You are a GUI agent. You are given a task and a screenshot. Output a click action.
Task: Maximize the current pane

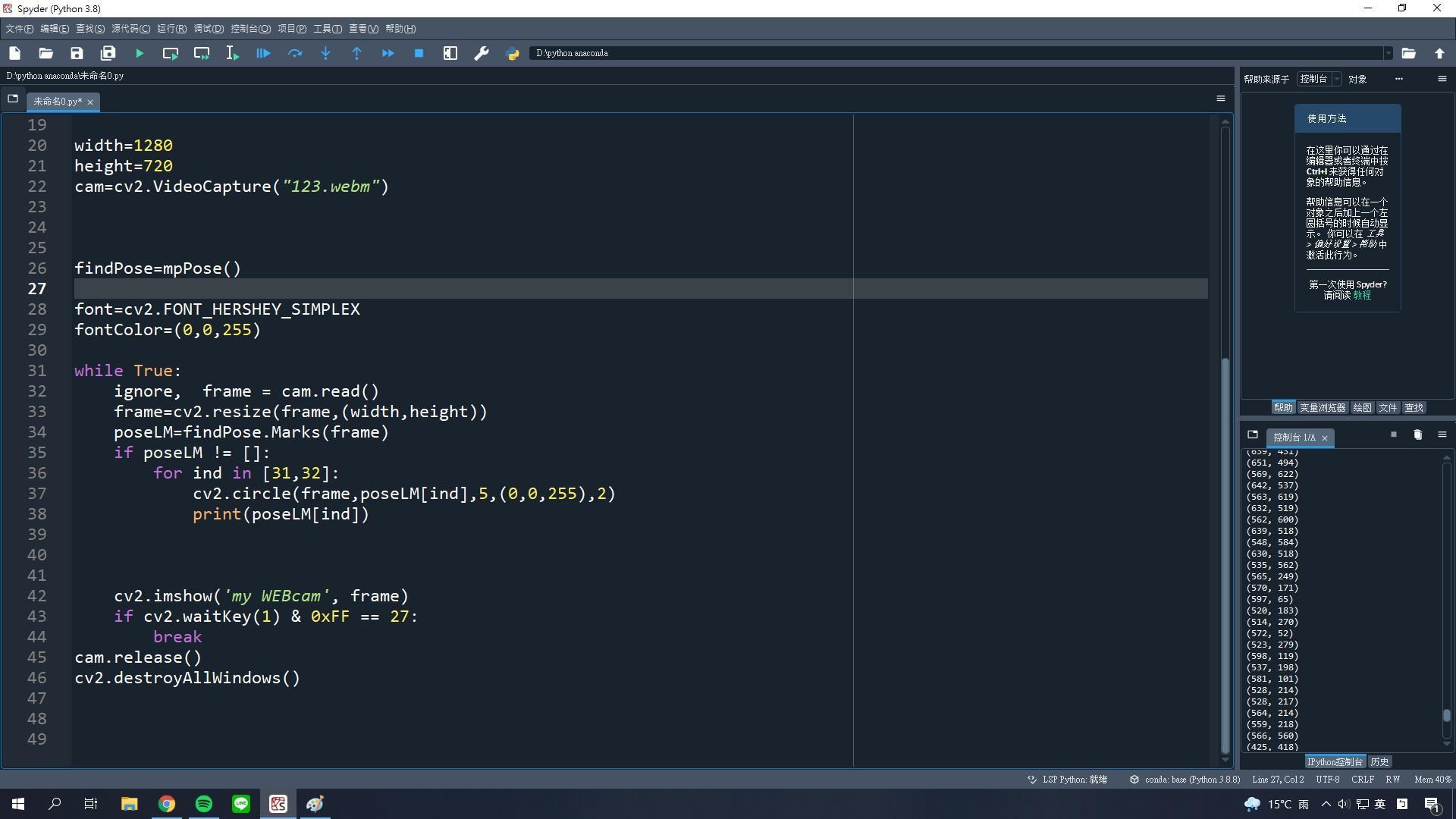450,53
